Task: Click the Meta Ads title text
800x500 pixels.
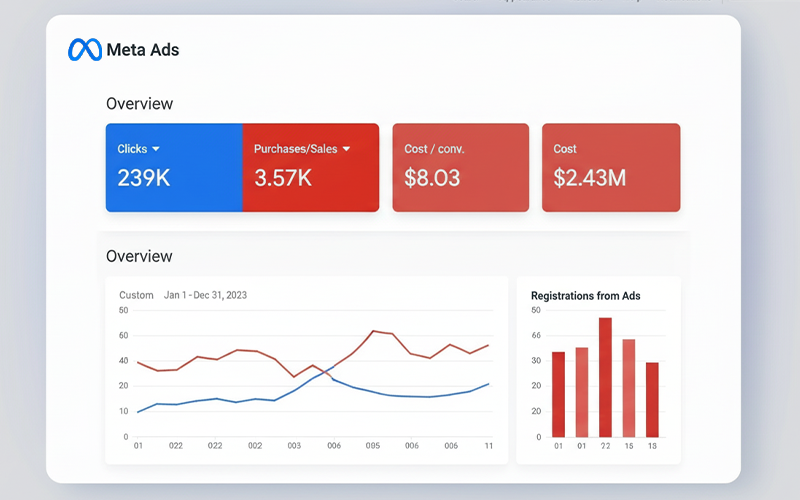Action: [x=142, y=49]
